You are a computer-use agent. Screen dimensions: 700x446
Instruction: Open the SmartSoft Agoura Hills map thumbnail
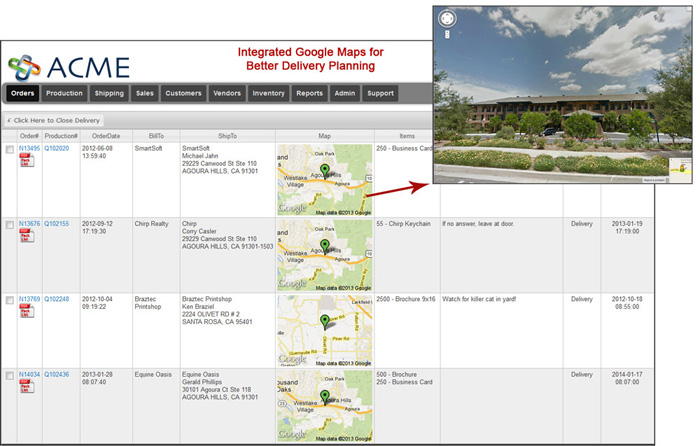pos(325,180)
